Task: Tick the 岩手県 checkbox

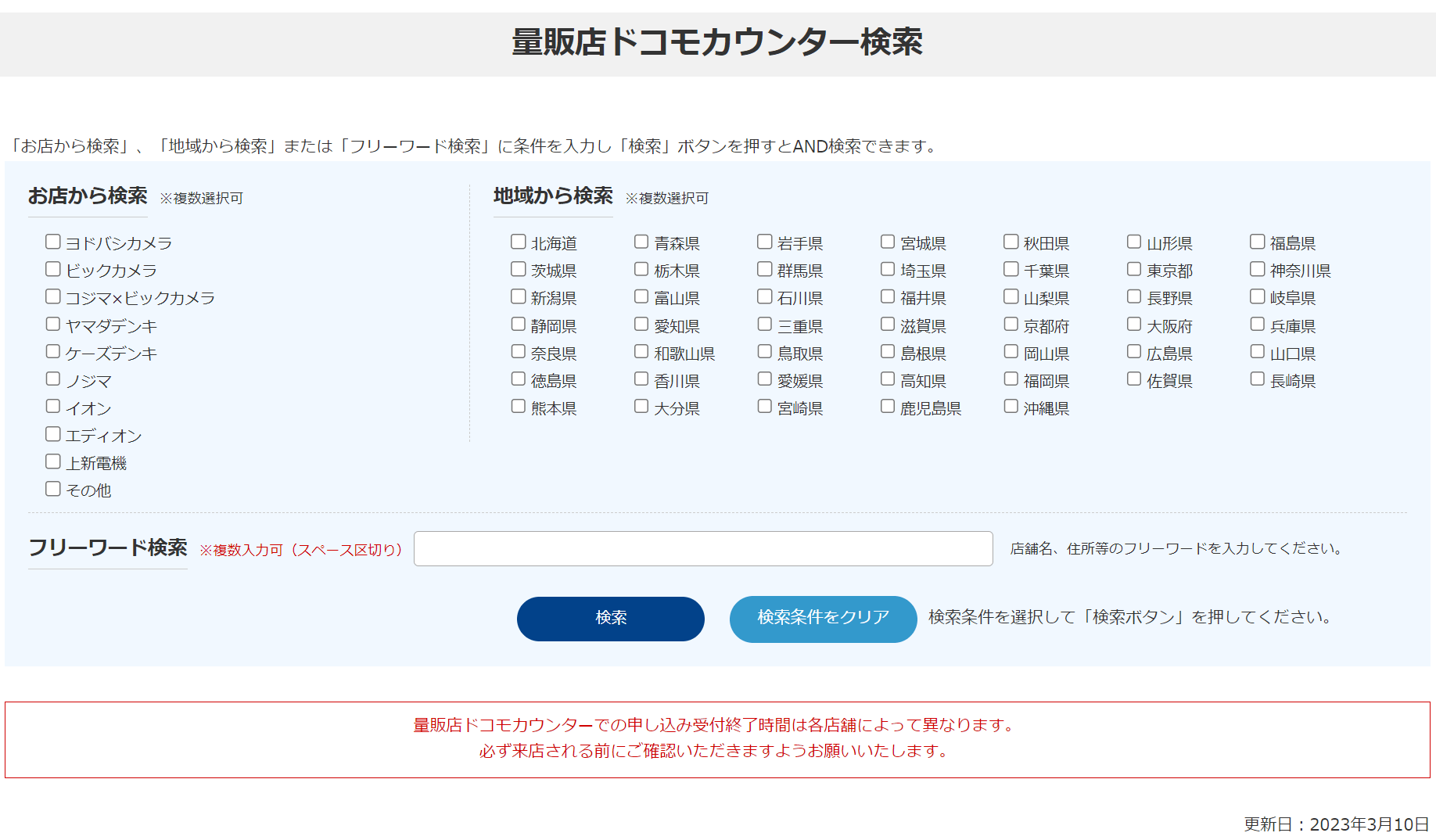Action: (765, 242)
